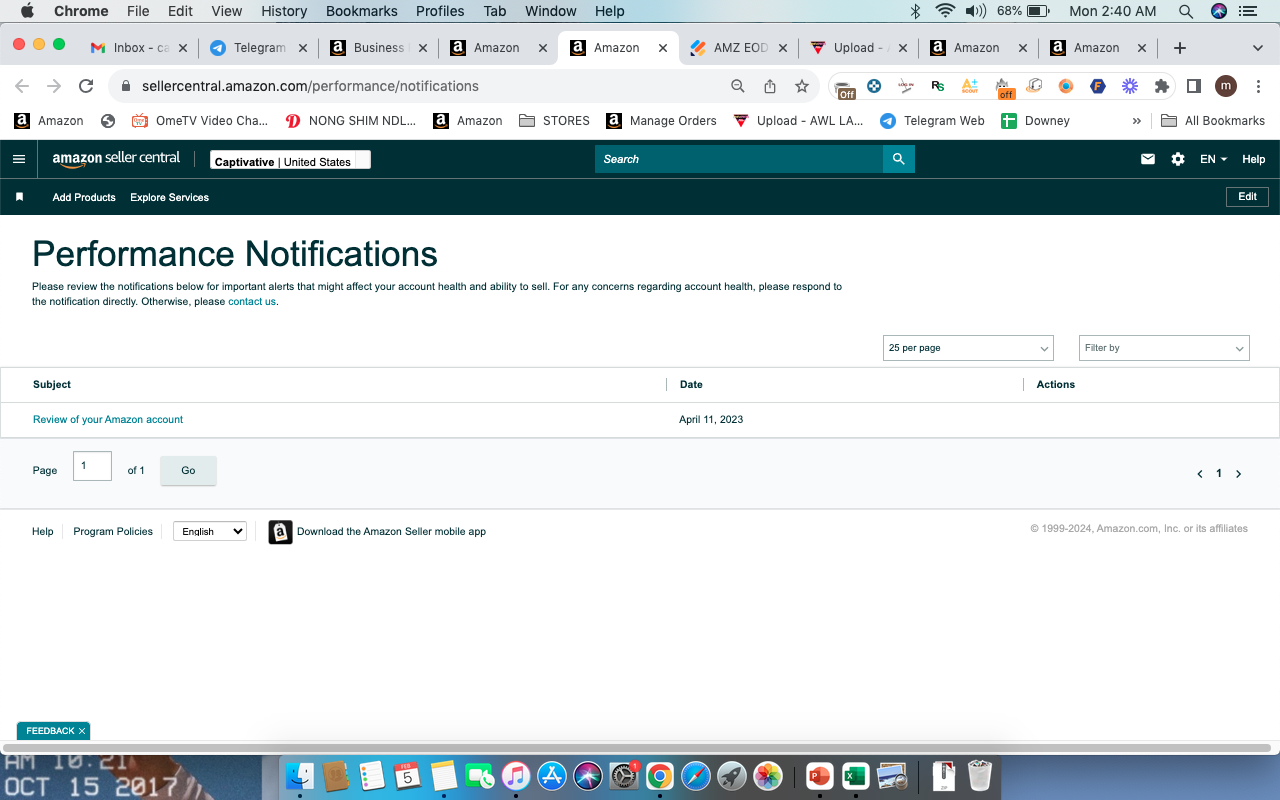Open the App Store from the Dock
Screen dimensions: 1280x800
552,775
